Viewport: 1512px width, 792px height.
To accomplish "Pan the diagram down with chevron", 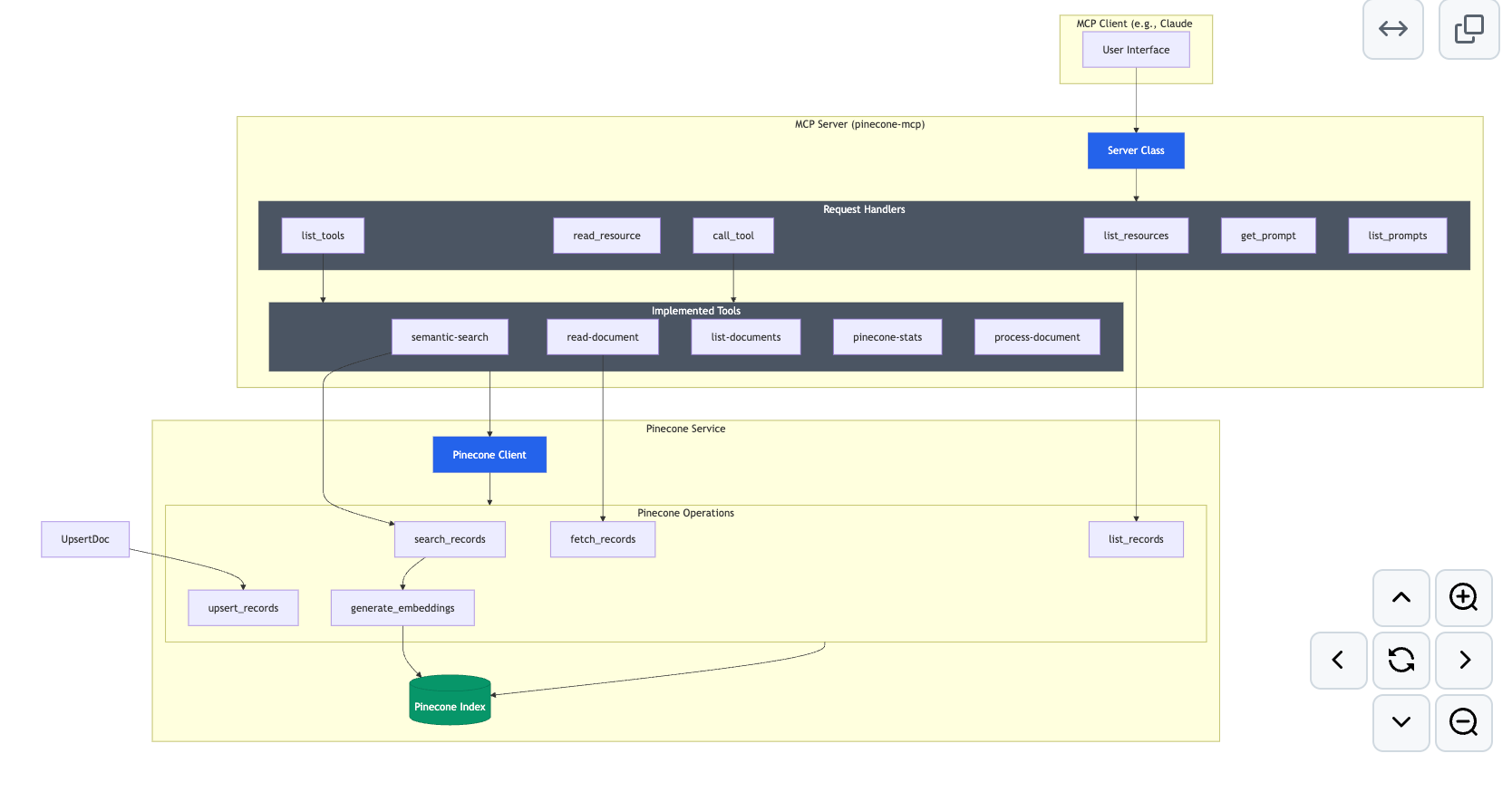I will pyautogui.click(x=1401, y=722).
